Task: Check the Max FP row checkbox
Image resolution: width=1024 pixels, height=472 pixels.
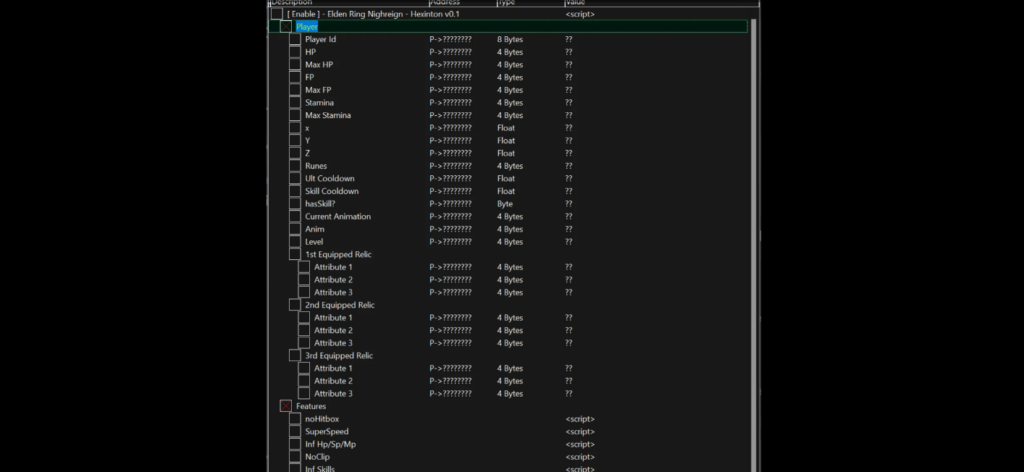Action: pyautogui.click(x=295, y=90)
